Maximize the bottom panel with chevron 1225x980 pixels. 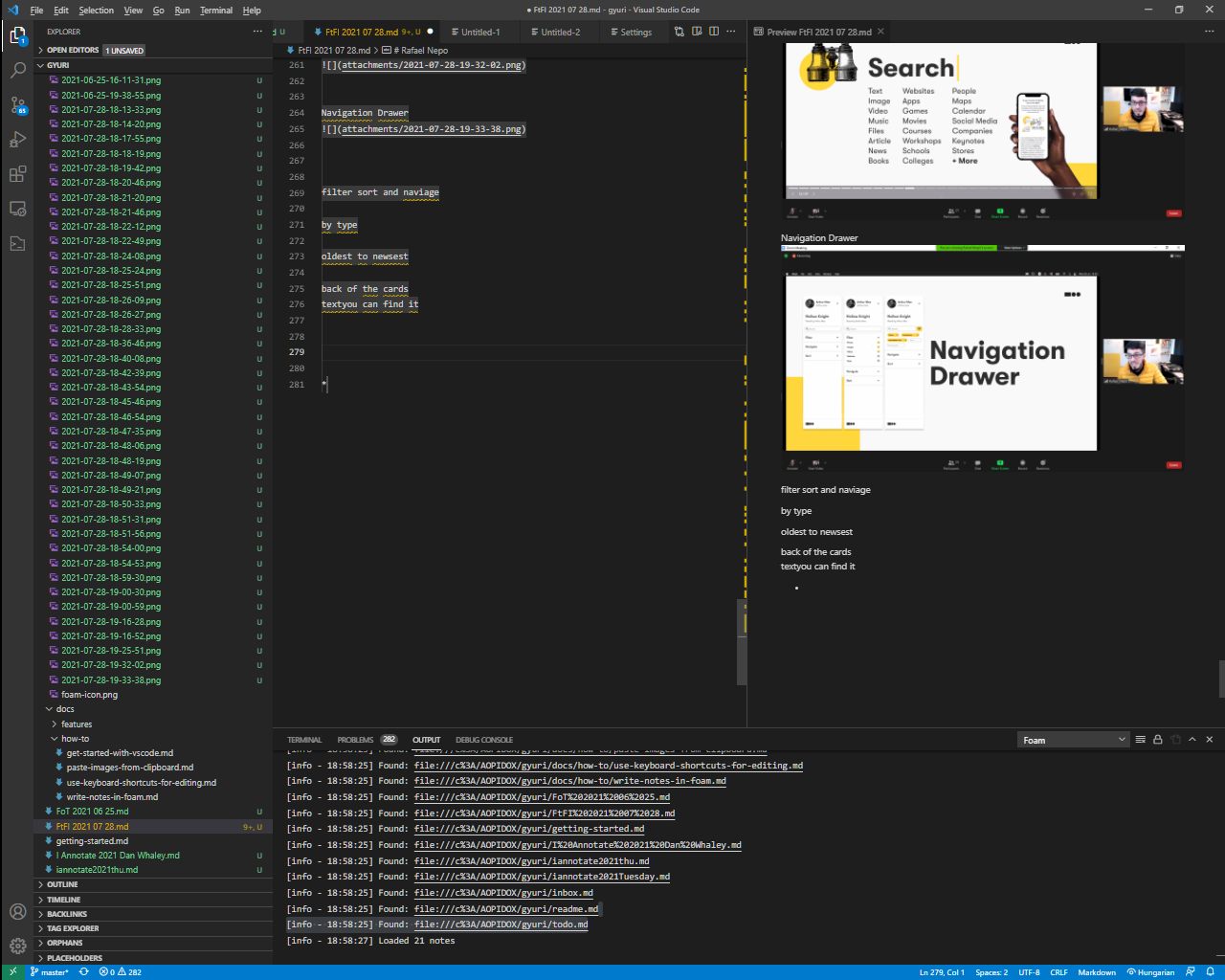(1192, 740)
